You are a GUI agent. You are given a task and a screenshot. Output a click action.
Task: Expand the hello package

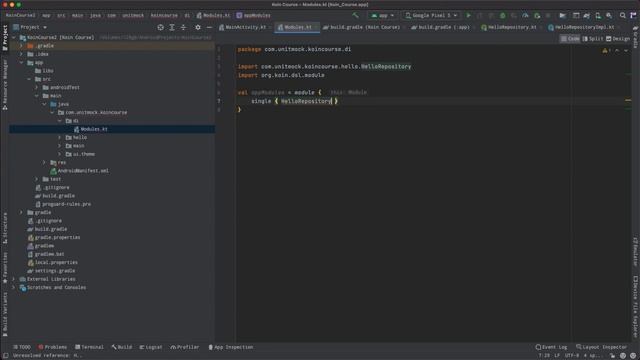(x=60, y=138)
